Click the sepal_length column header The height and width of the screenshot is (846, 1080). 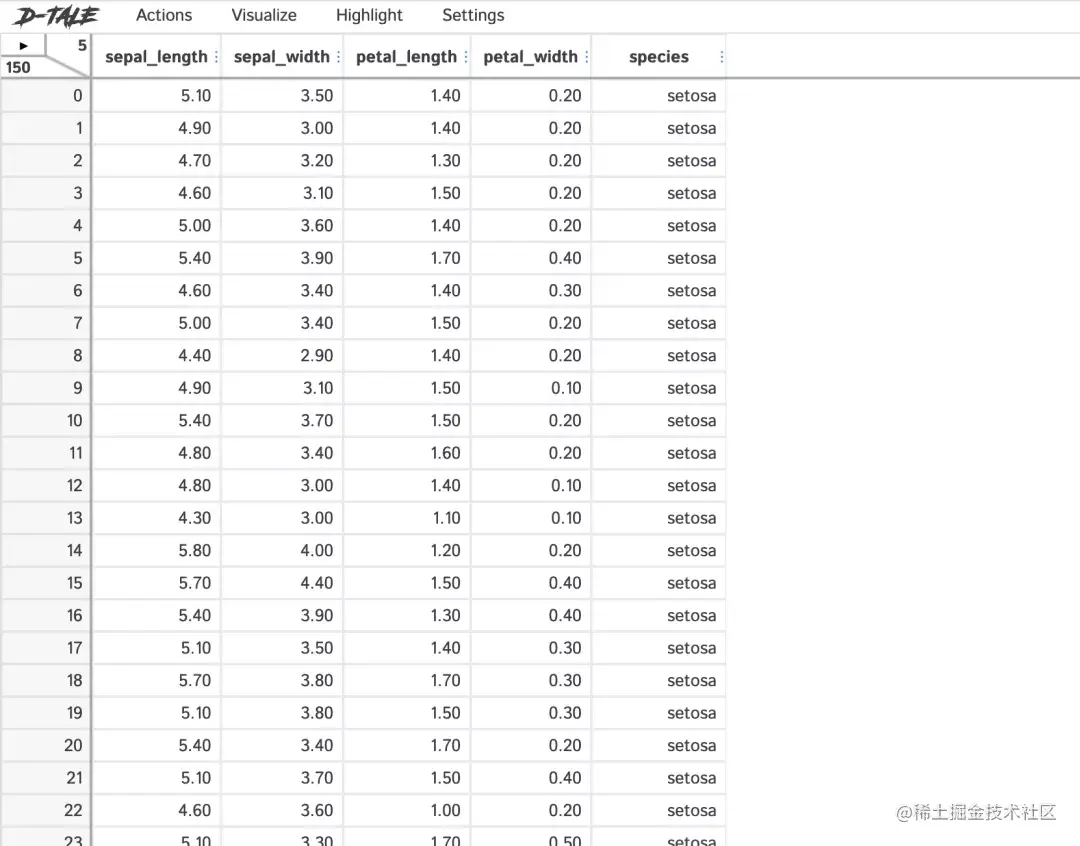[156, 56]
